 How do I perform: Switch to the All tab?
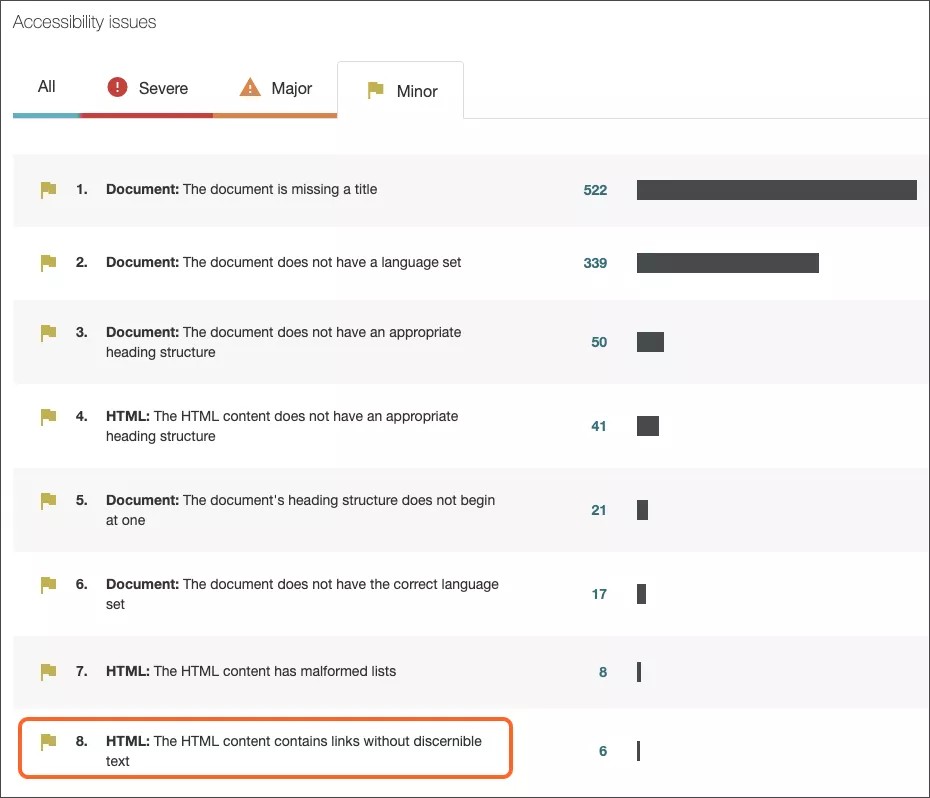point(46,87)
